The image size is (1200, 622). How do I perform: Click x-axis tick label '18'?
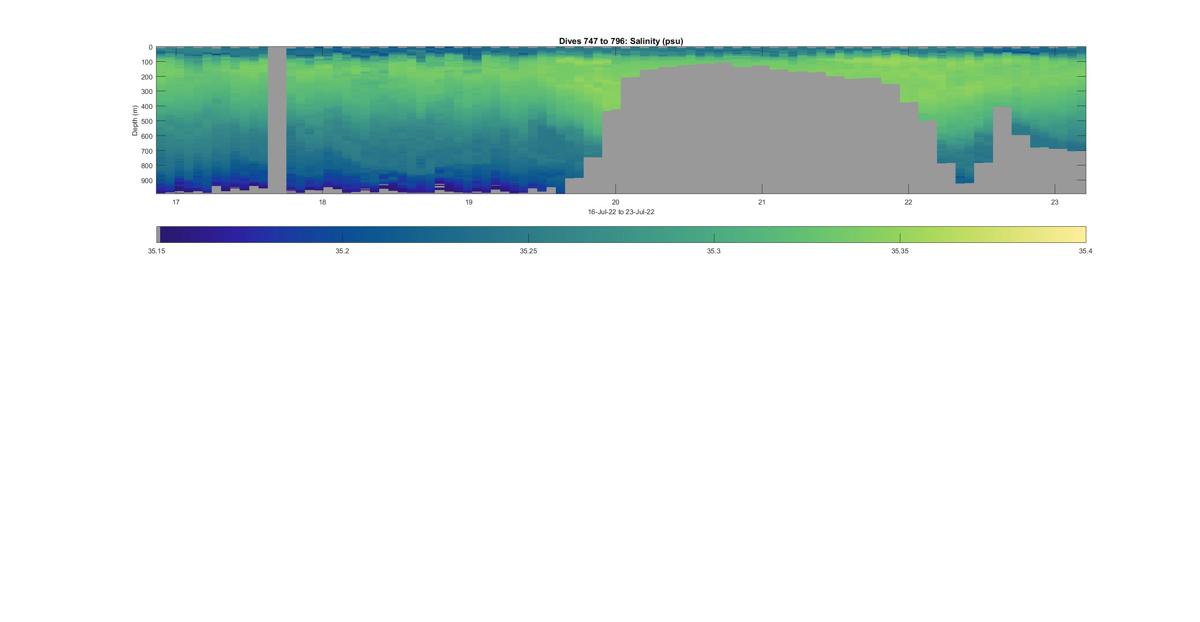click(322, 202)
